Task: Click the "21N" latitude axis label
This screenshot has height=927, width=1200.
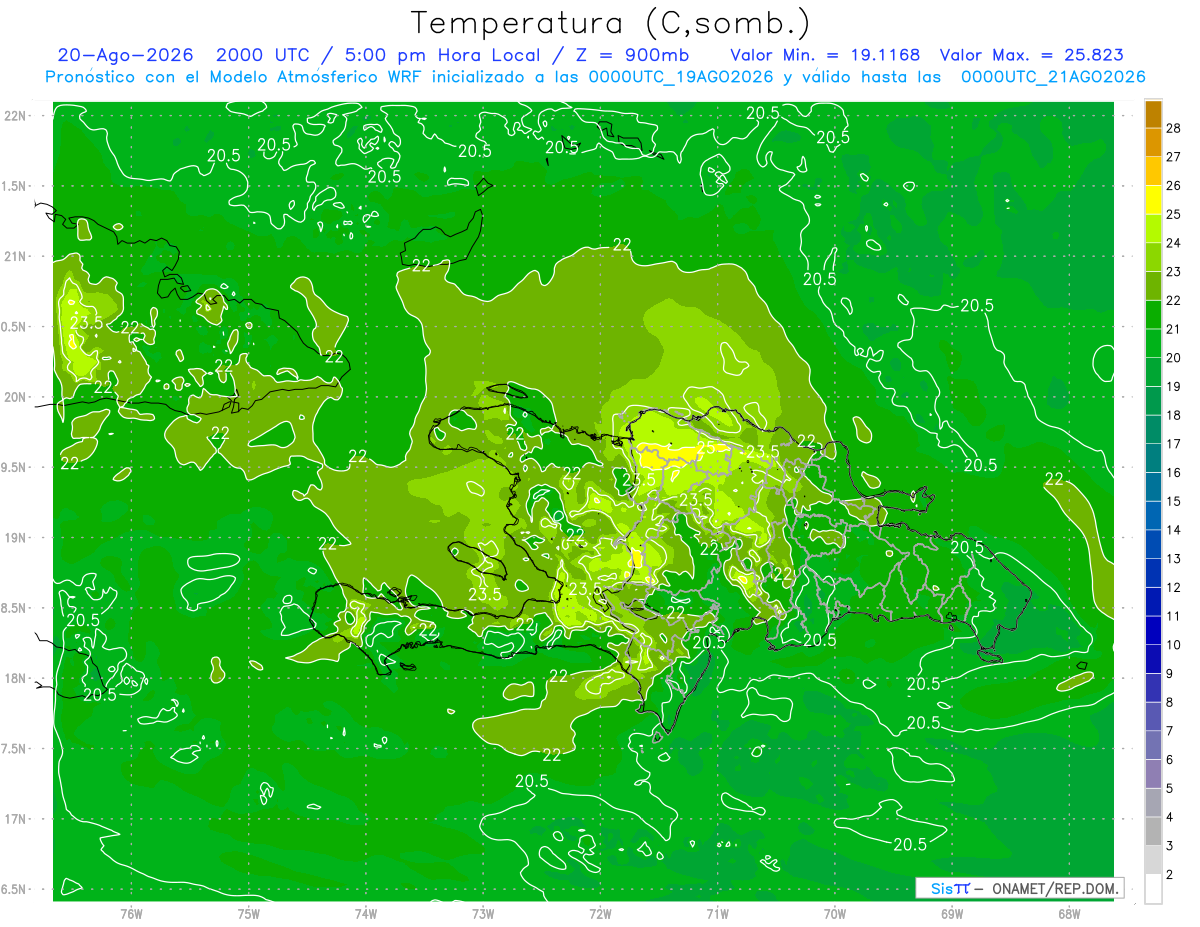Action: click(x=16, y=257)
